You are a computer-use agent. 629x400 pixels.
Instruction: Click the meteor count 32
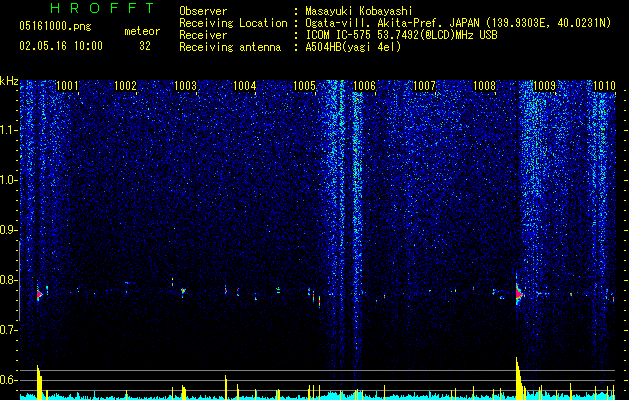pos(145,46)
